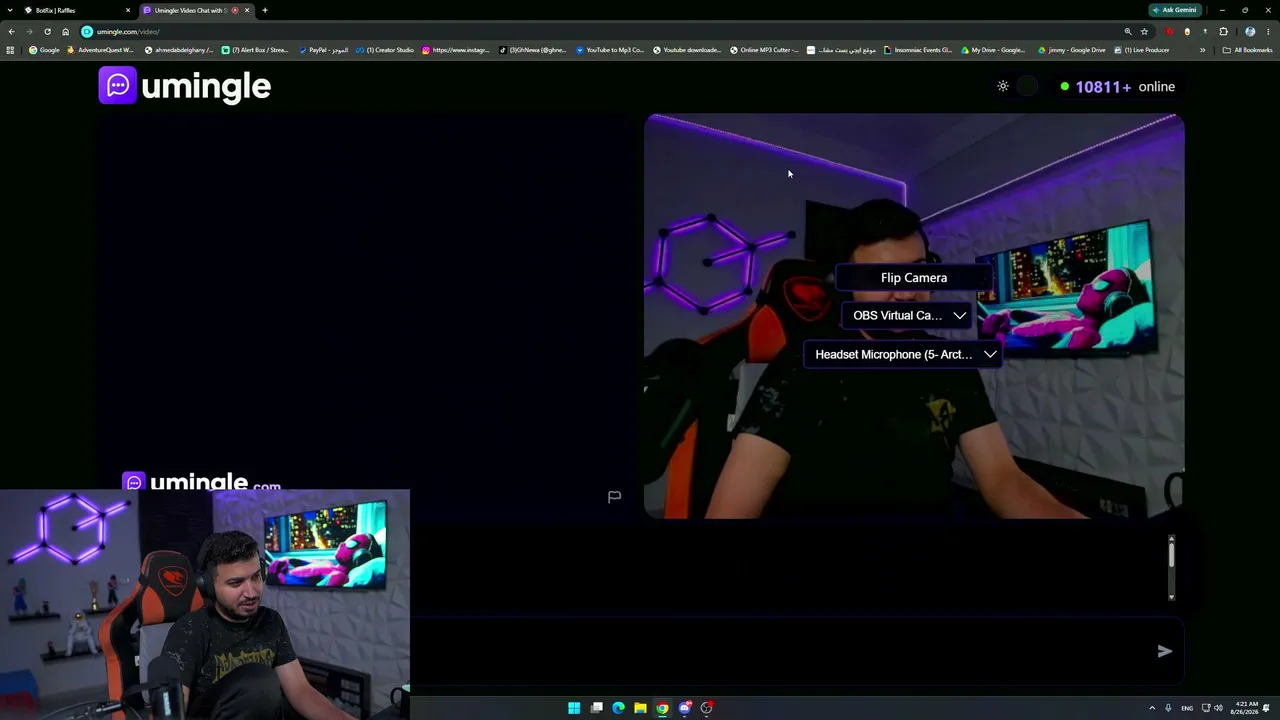Screen dimensions: 1280x720
Task: Open the Chrome three-dot menu
Action: [x=1268, y=31]
